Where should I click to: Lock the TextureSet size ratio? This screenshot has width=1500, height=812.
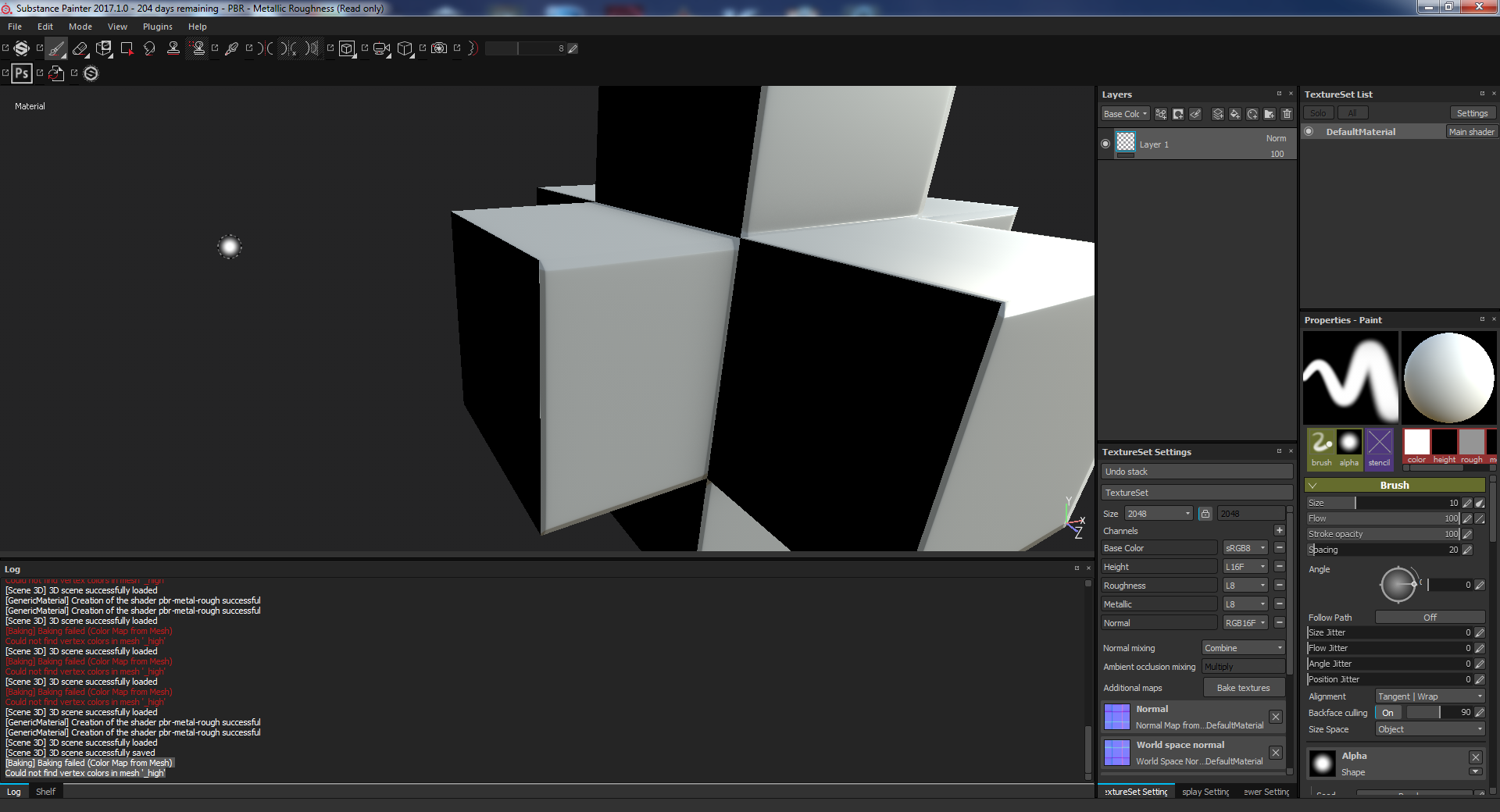click(x=1205, y=514)
